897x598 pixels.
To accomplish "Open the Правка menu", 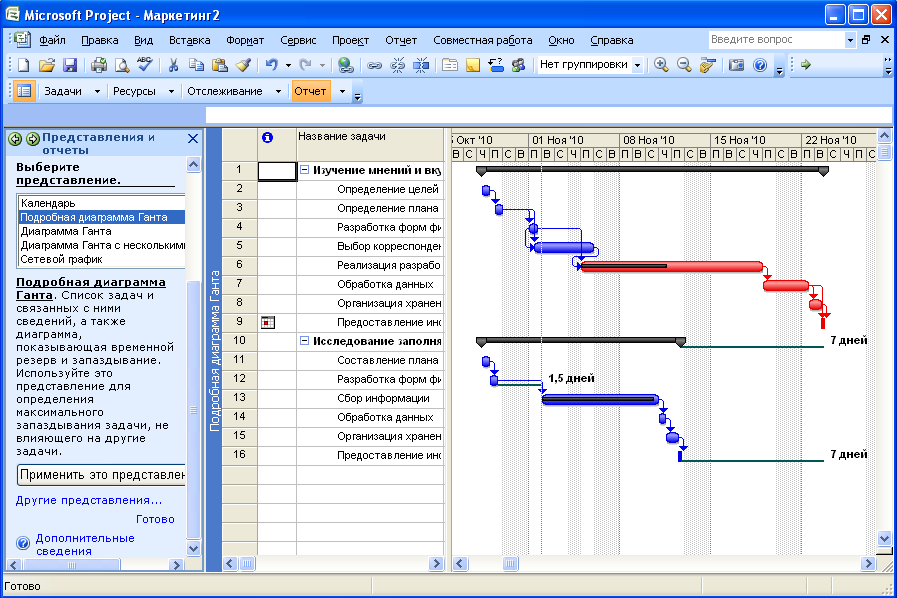I will click(x=100, y=40).
